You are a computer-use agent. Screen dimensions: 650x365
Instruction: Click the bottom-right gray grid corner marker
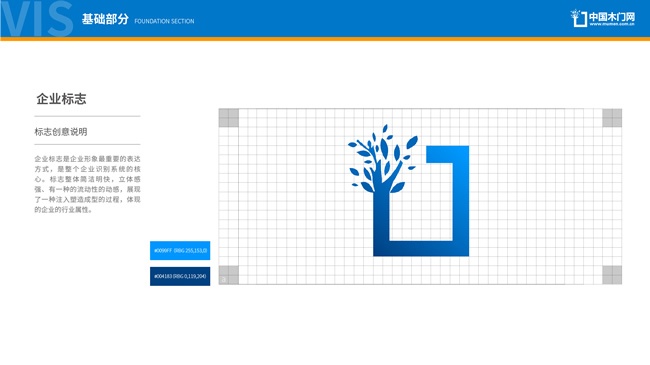(612, 275)
